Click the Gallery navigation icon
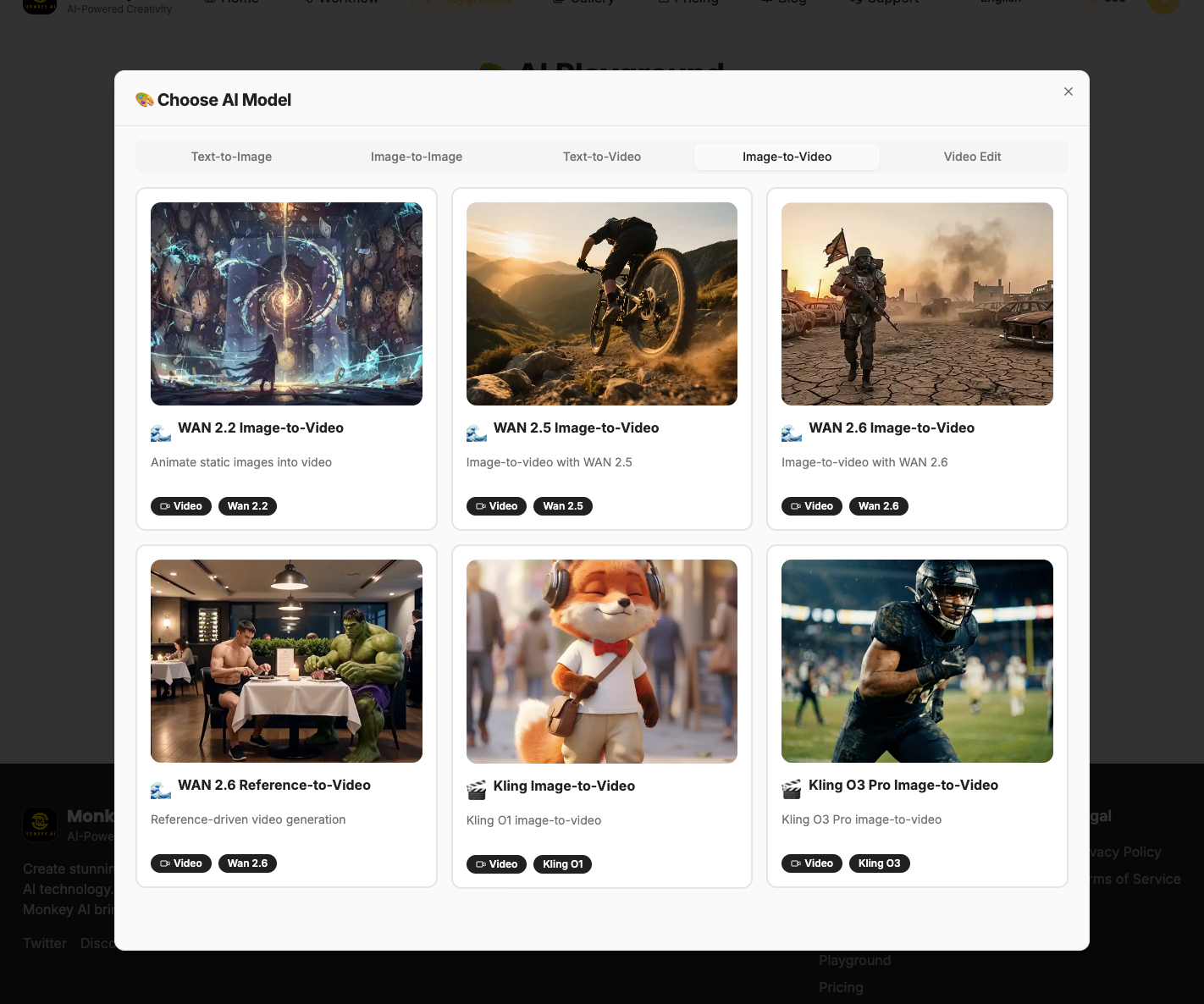This screenshot has width=1204, height=1004. 559,2
